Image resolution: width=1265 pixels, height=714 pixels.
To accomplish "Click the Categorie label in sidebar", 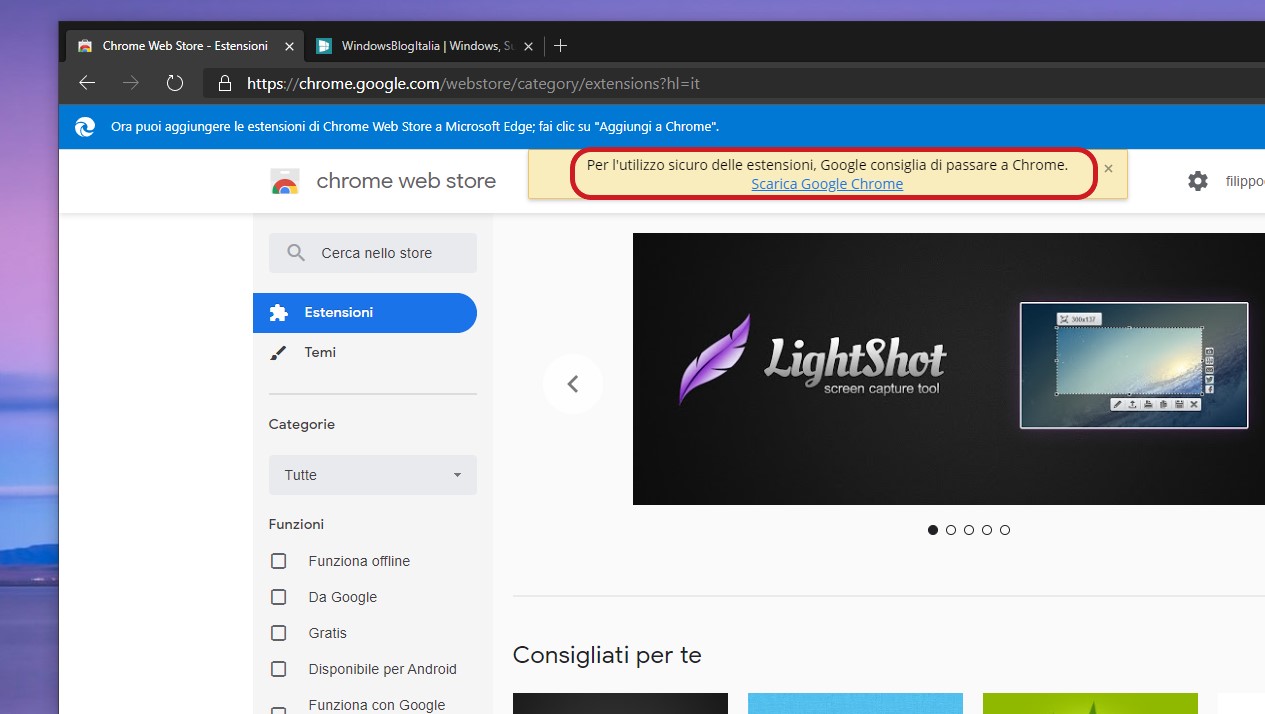I will (302, 424).
